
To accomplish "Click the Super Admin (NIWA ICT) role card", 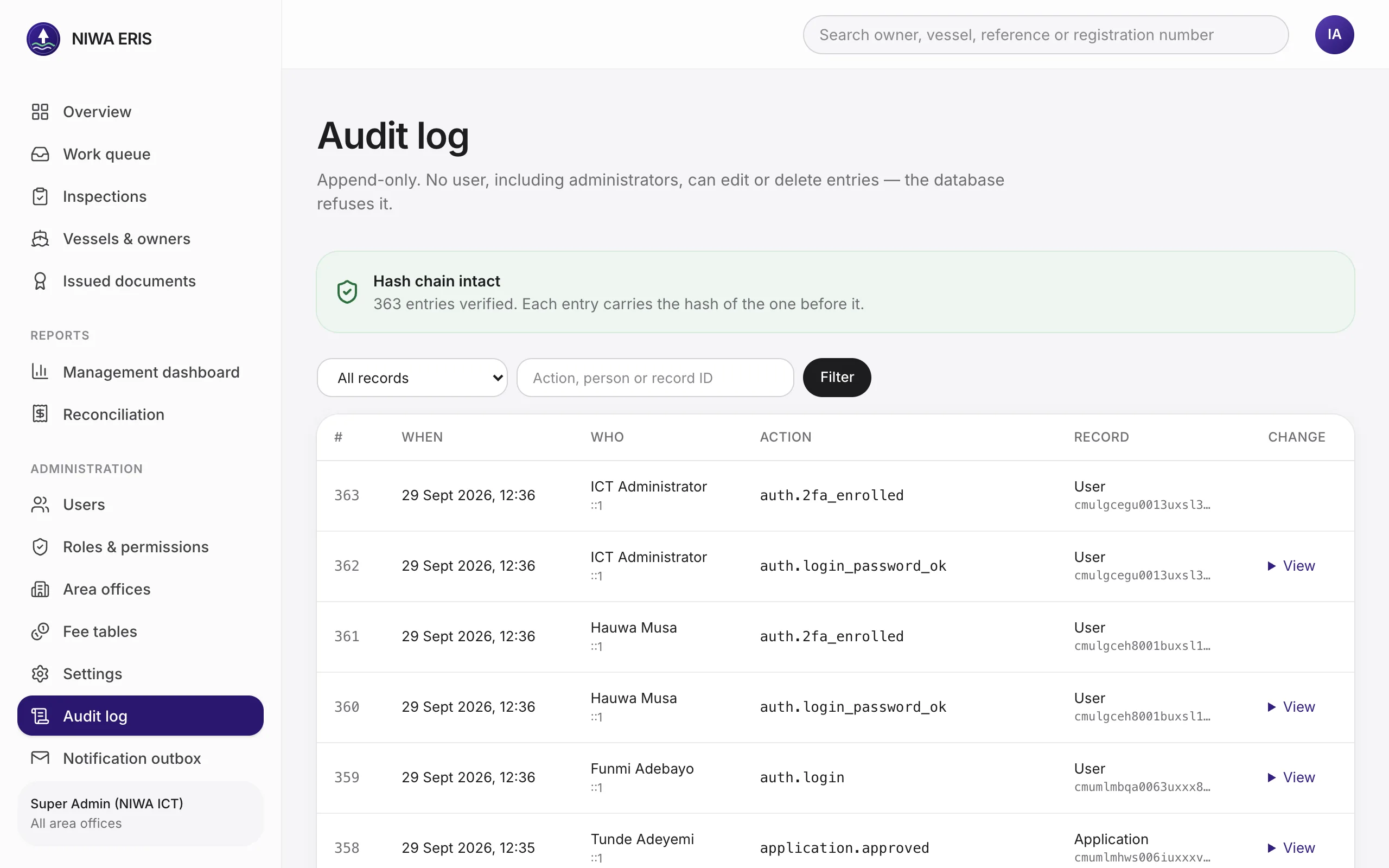I will pos(141,813).
